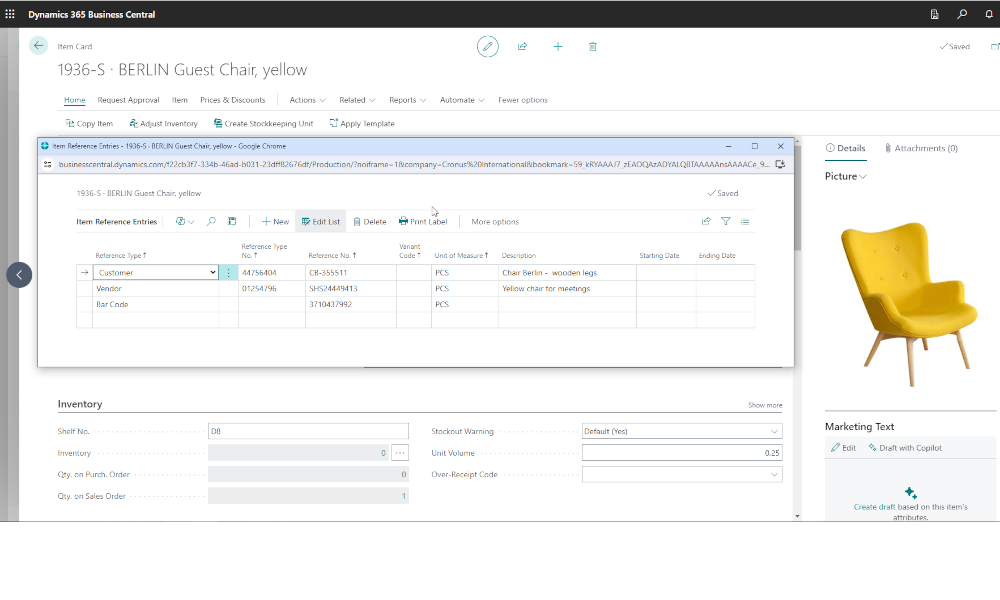The width and height of the screenshot is (1000, 600).
Task: Click the analyze view icon beside Item Reference Entries search
Action: coord(232,221)
